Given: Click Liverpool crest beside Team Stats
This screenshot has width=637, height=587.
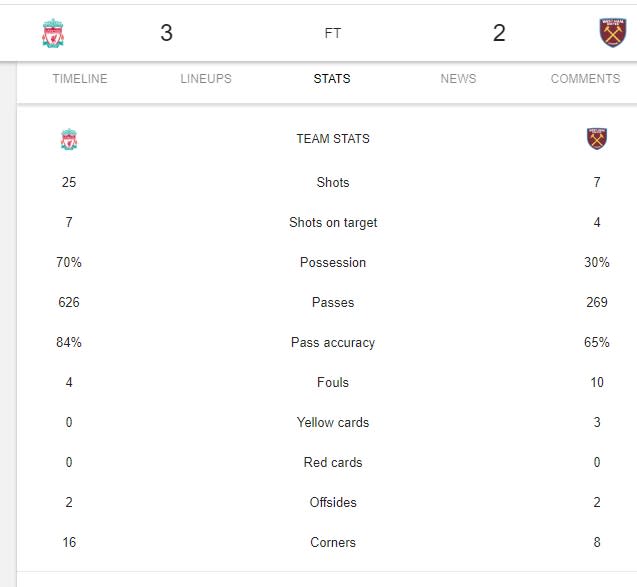Looking at the screenshot, I should point(69,139).
